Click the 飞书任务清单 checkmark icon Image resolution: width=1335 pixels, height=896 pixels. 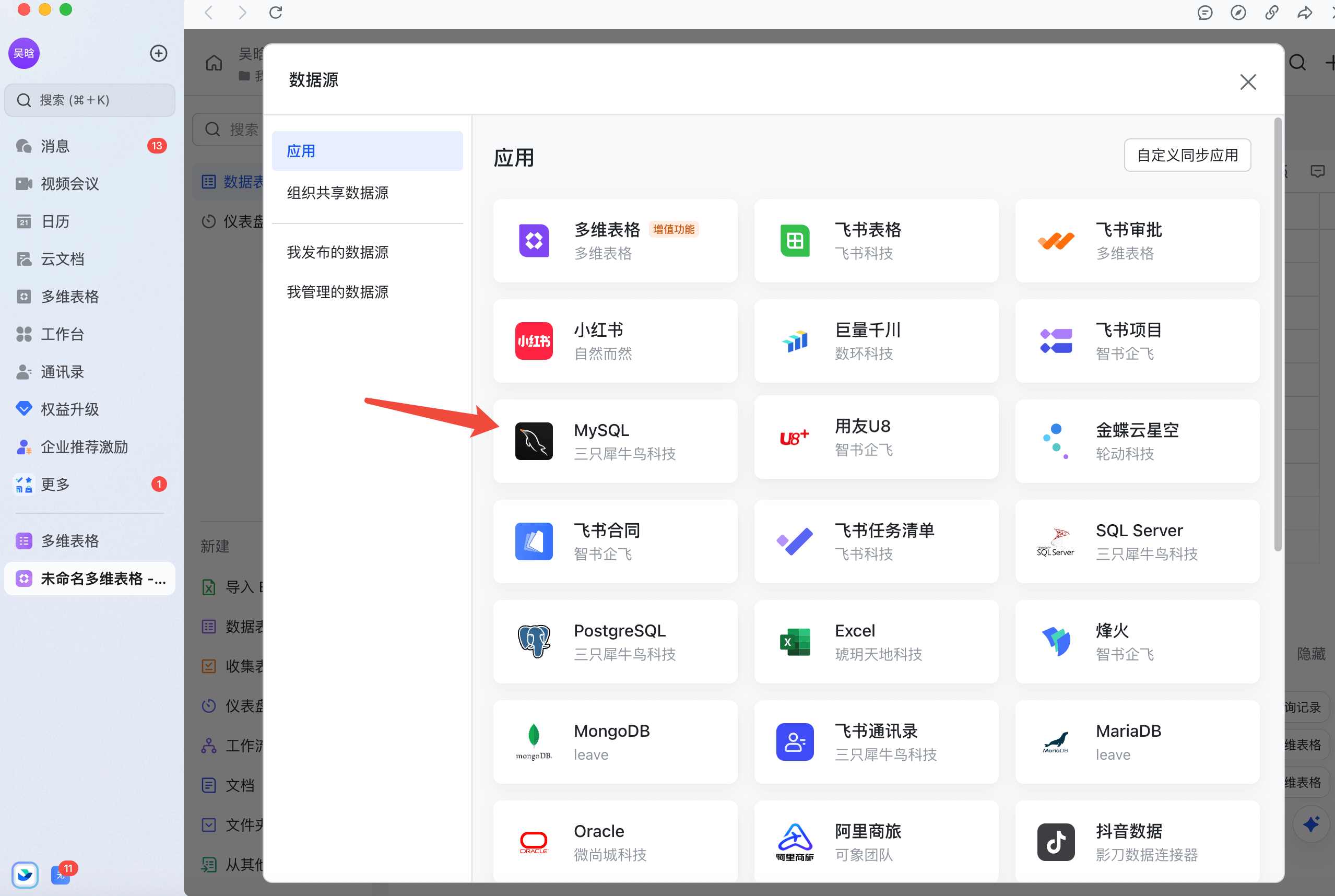(x=795, y=541)
